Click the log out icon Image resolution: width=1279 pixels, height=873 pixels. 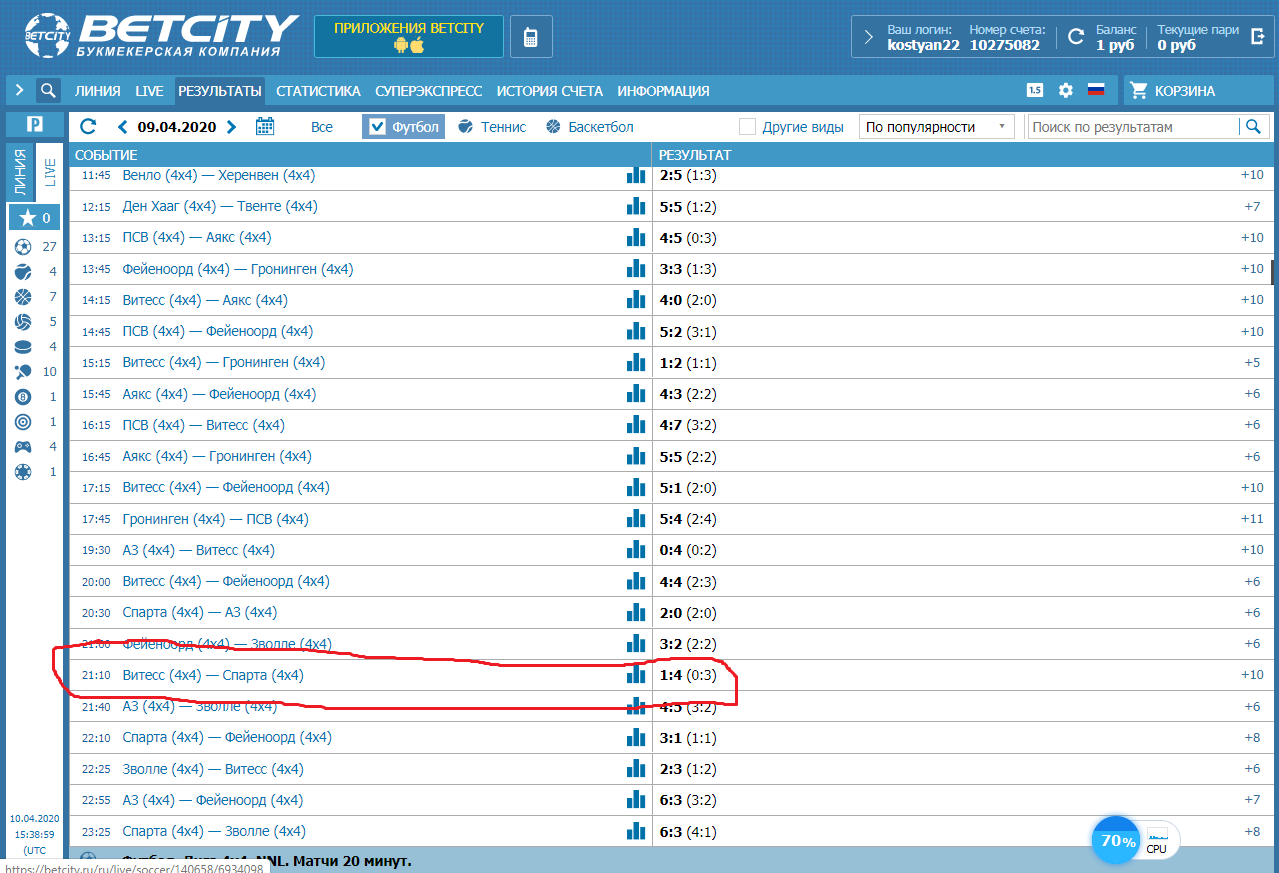[1257, 37]
